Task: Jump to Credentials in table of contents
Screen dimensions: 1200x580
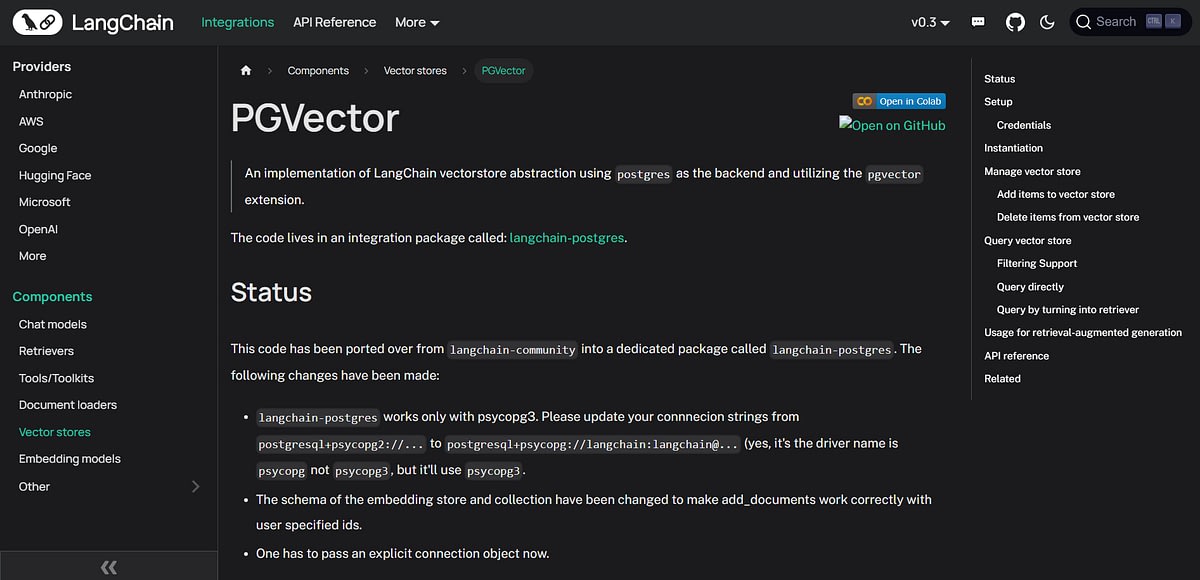Action: (1024, 125)
